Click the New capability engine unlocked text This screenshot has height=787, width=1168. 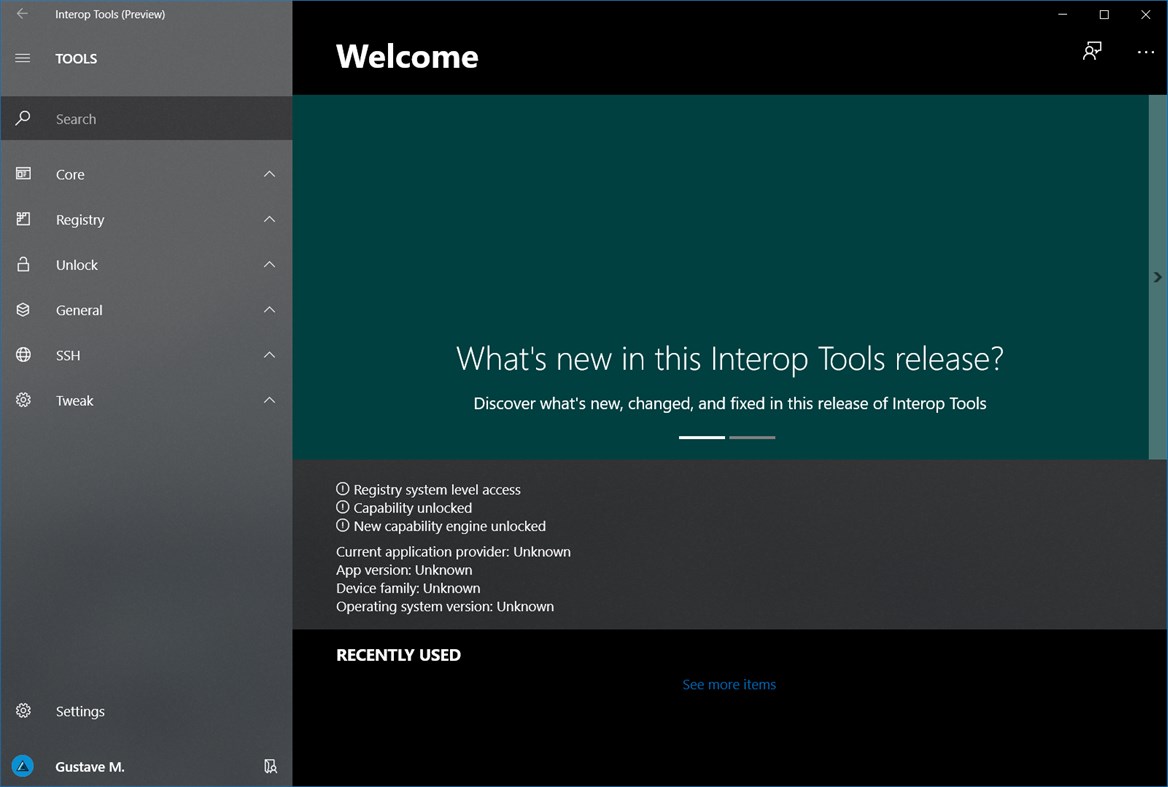pyautogui.click(x=449, y=526)
